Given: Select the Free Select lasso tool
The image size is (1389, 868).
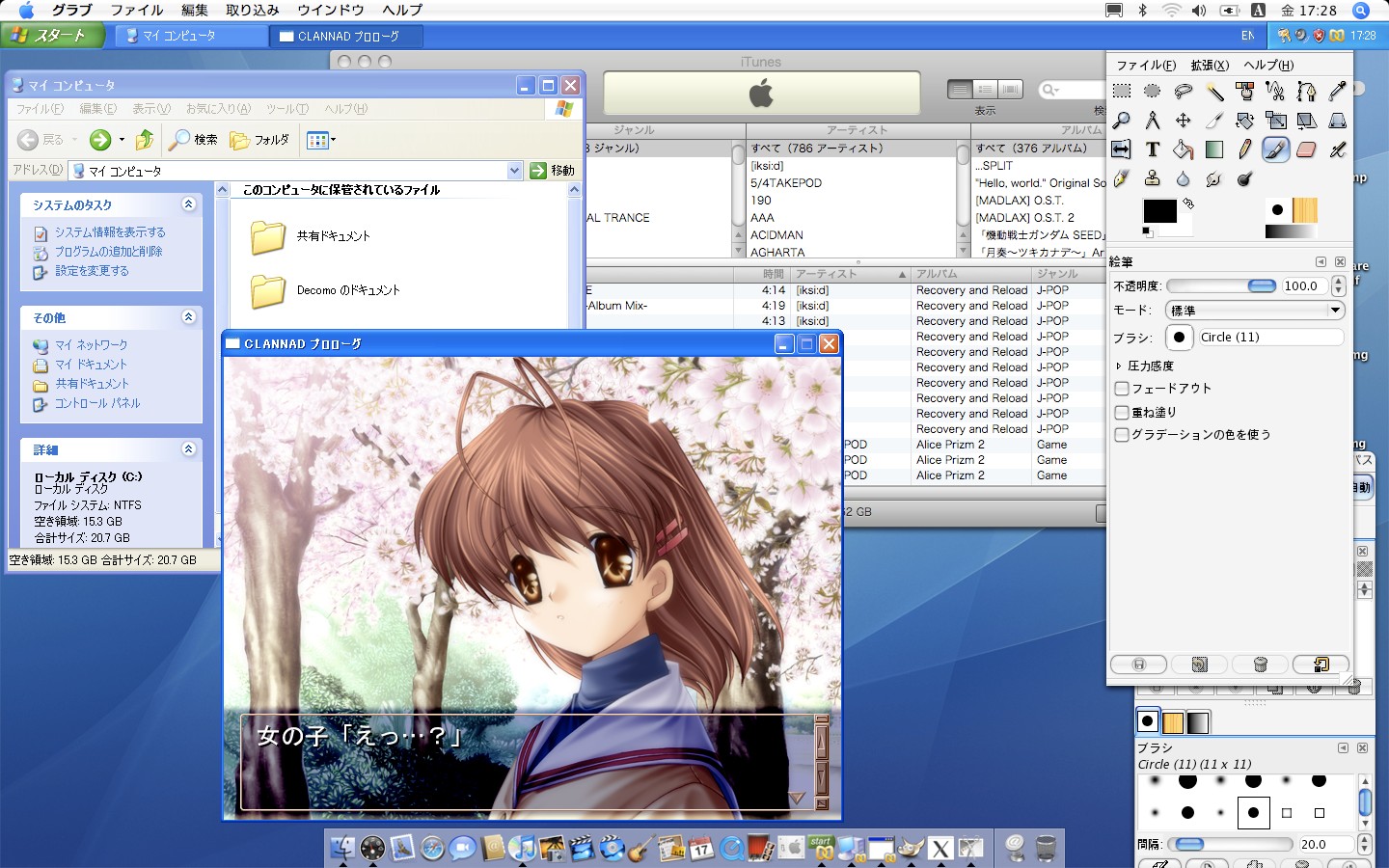Looking at the screenshot, I should click(x=1184, y=92).
